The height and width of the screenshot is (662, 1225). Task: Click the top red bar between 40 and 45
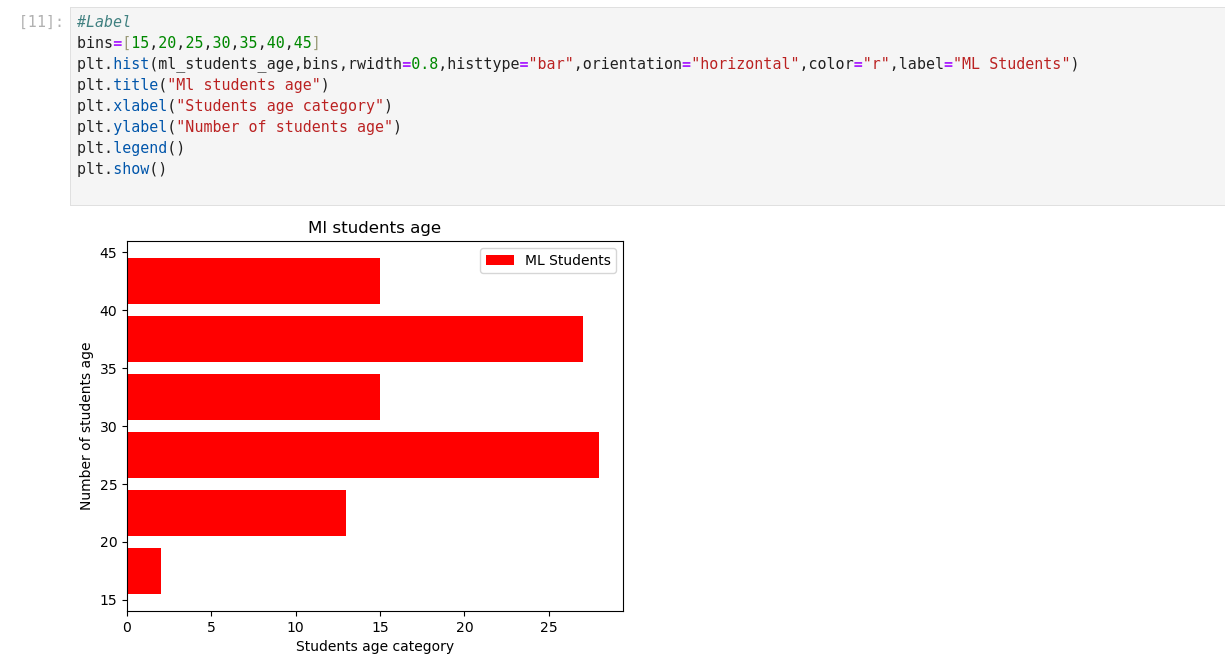[x=253, y=281]
